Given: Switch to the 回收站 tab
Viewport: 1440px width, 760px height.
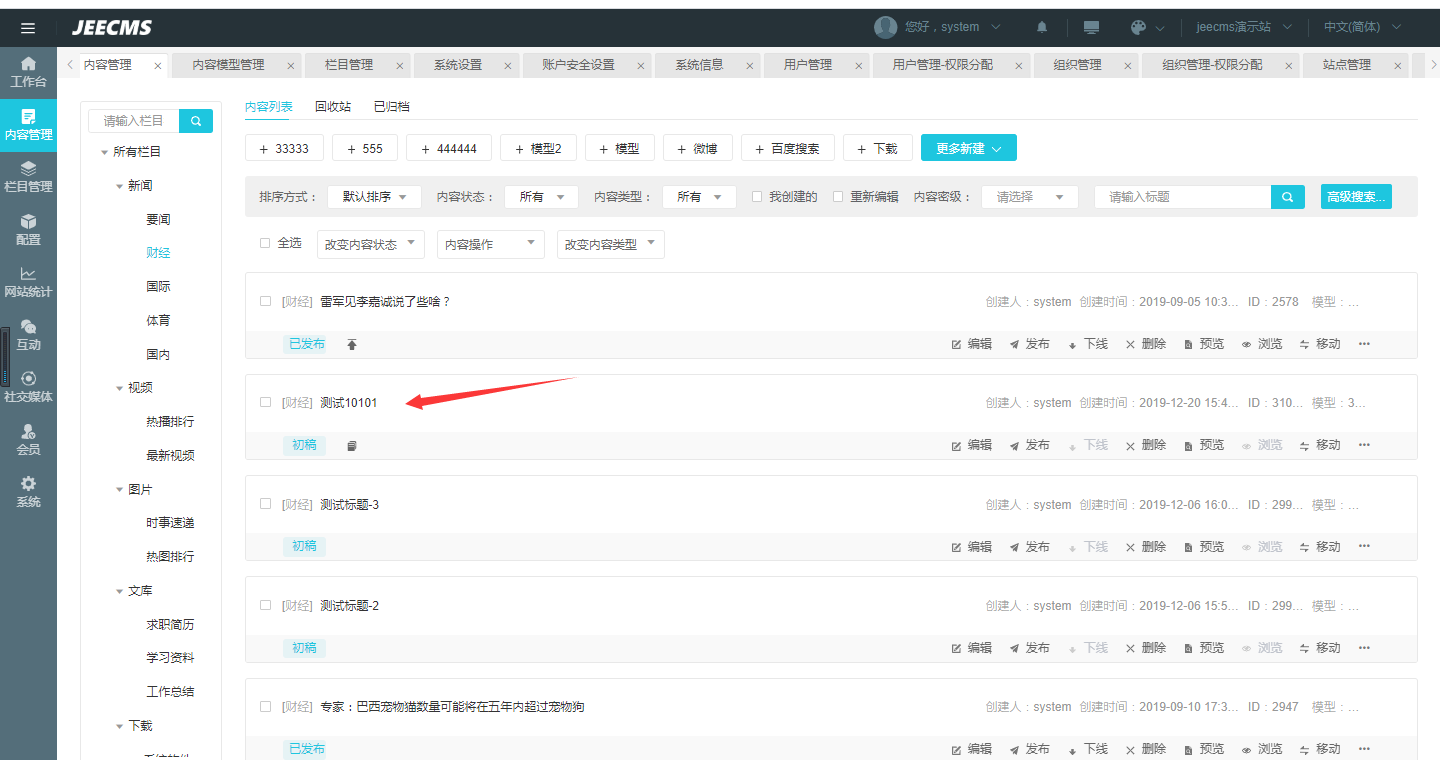Looking at the screenshot, I should (332, 106).
